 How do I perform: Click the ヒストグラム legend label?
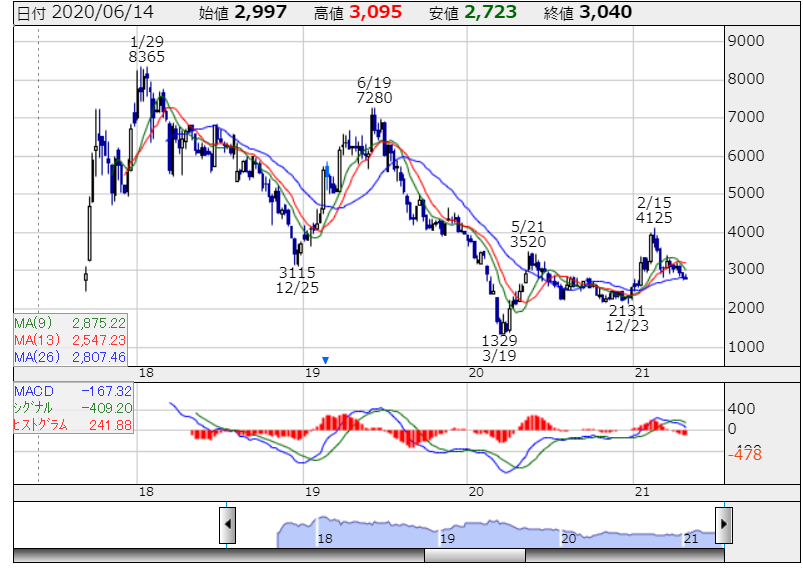[40, 425]
